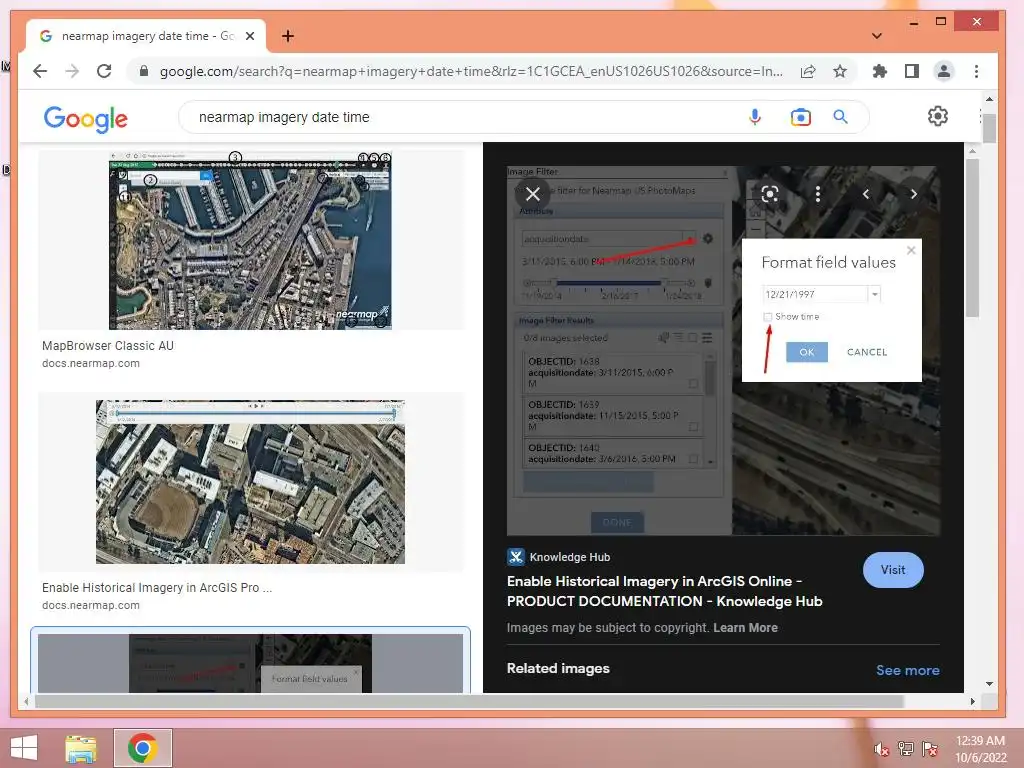The width and height of the screenshot is (1024, 768).
Task: Open Google Lens on preview image
Action: coord(770,194)
